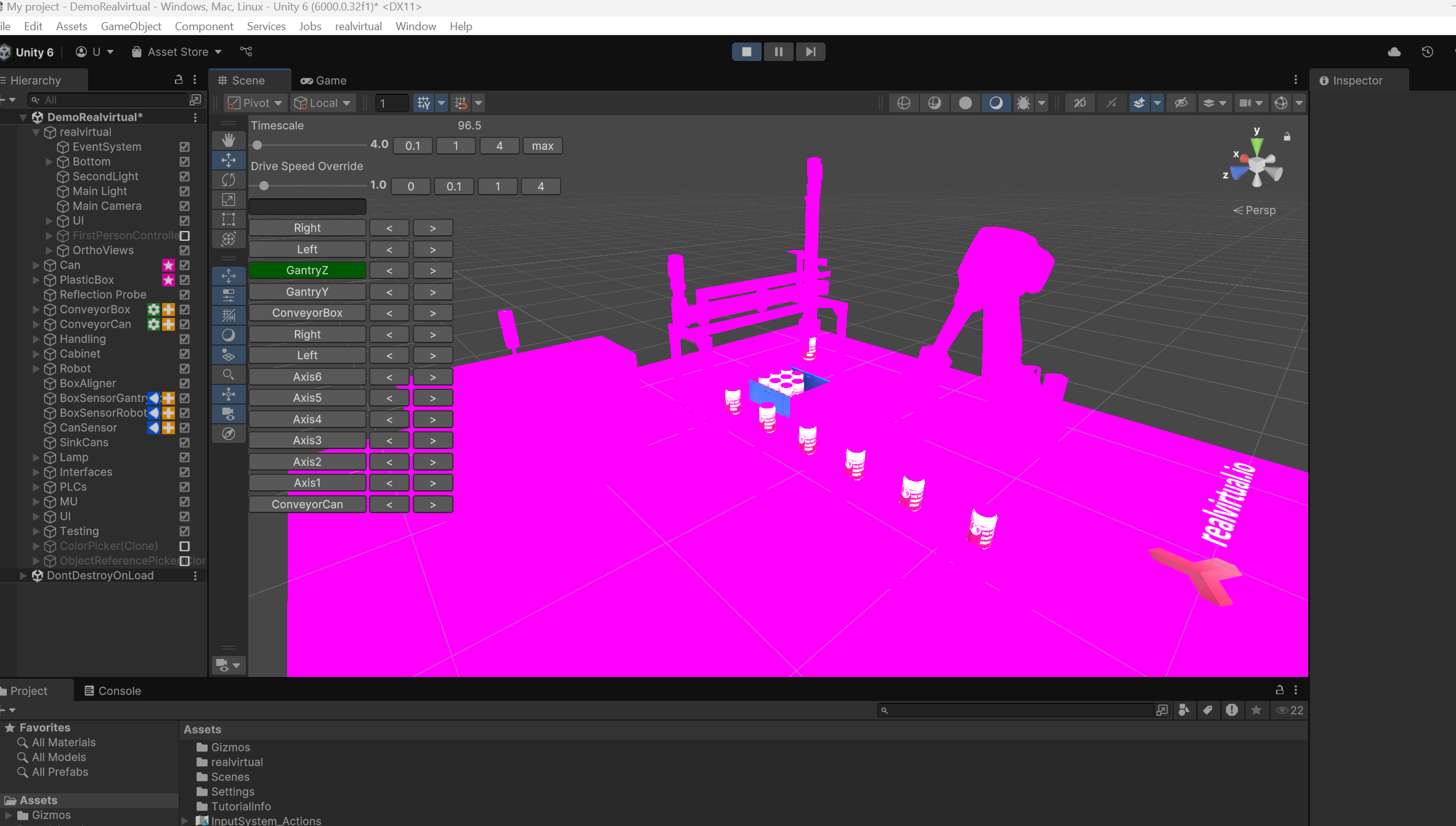Click the Timescale slider
Image resolution: width=1456 pixels, height=826 pixels.
[309, 145]
